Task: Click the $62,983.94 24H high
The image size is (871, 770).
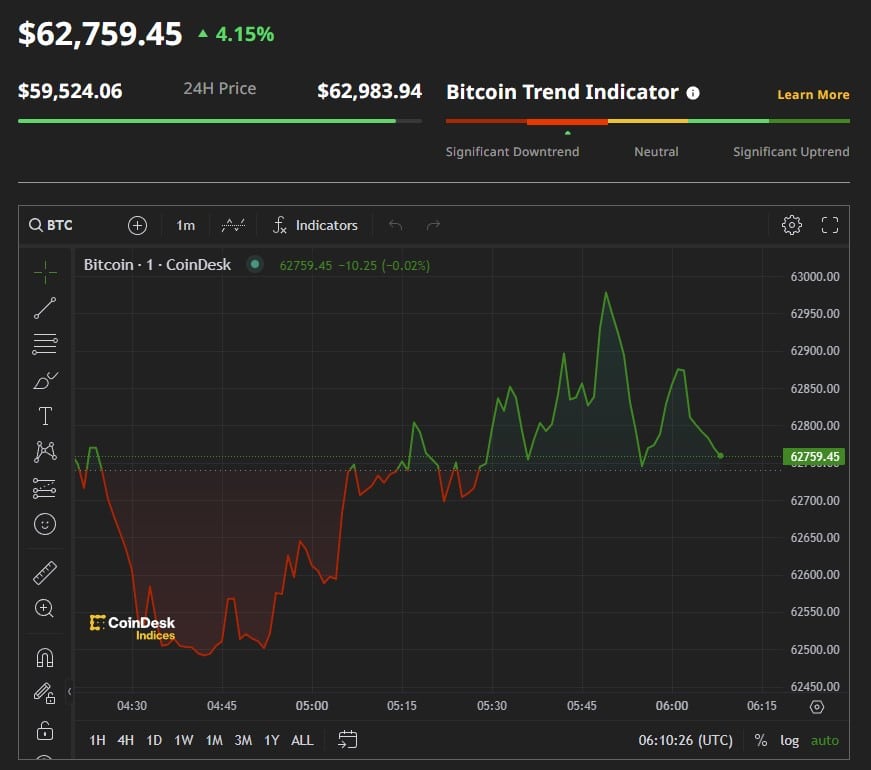Action: coord(369,91)
